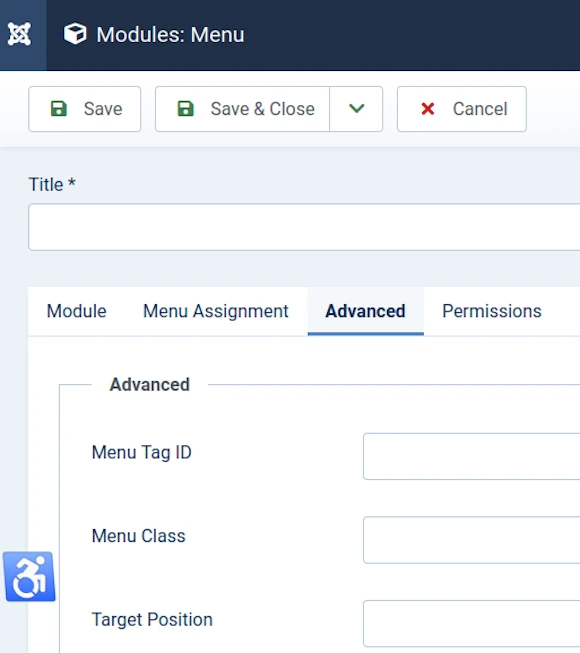580x653 pixels.
Task: Click the Save button
Action: click(85, 109)
